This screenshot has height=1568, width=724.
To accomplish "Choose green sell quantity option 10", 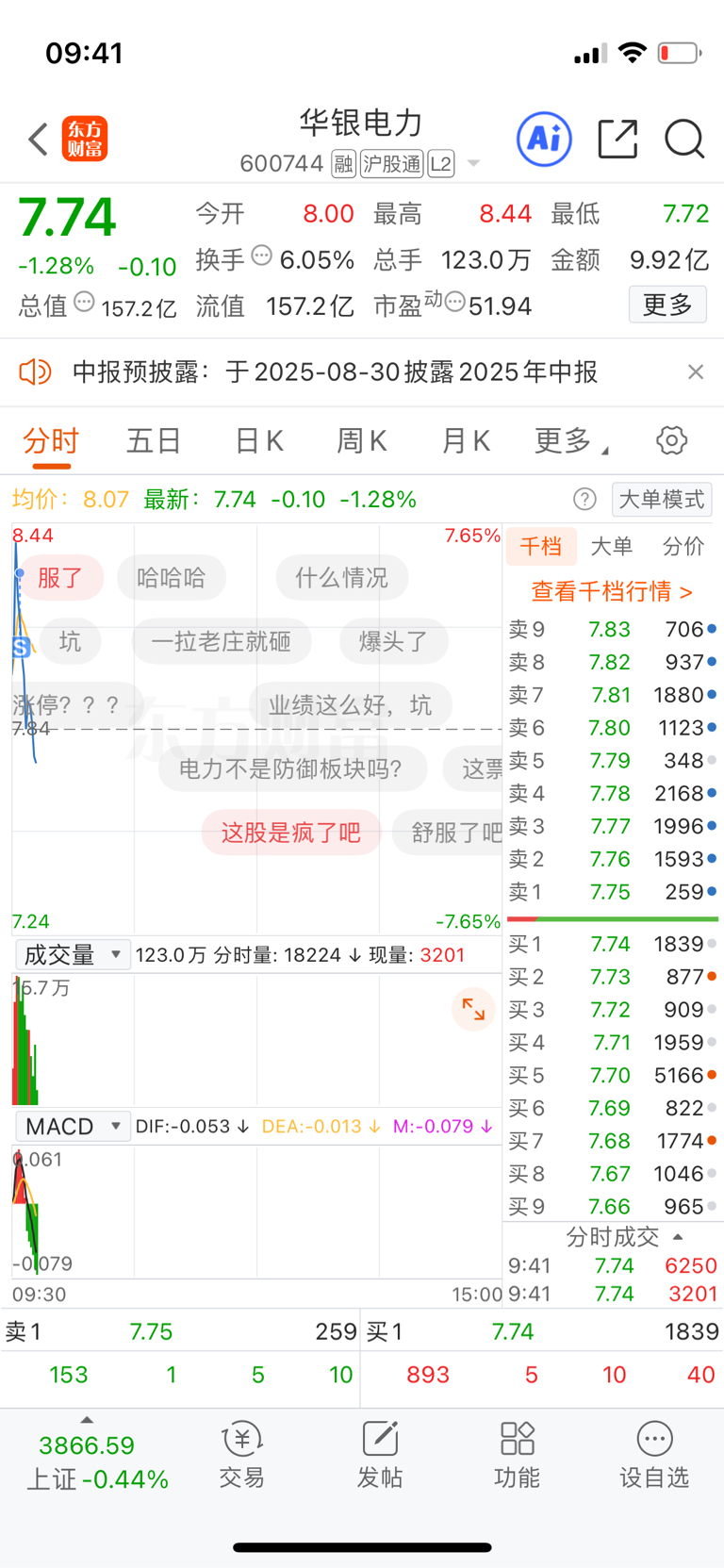I will click(x=341, y=1375).
